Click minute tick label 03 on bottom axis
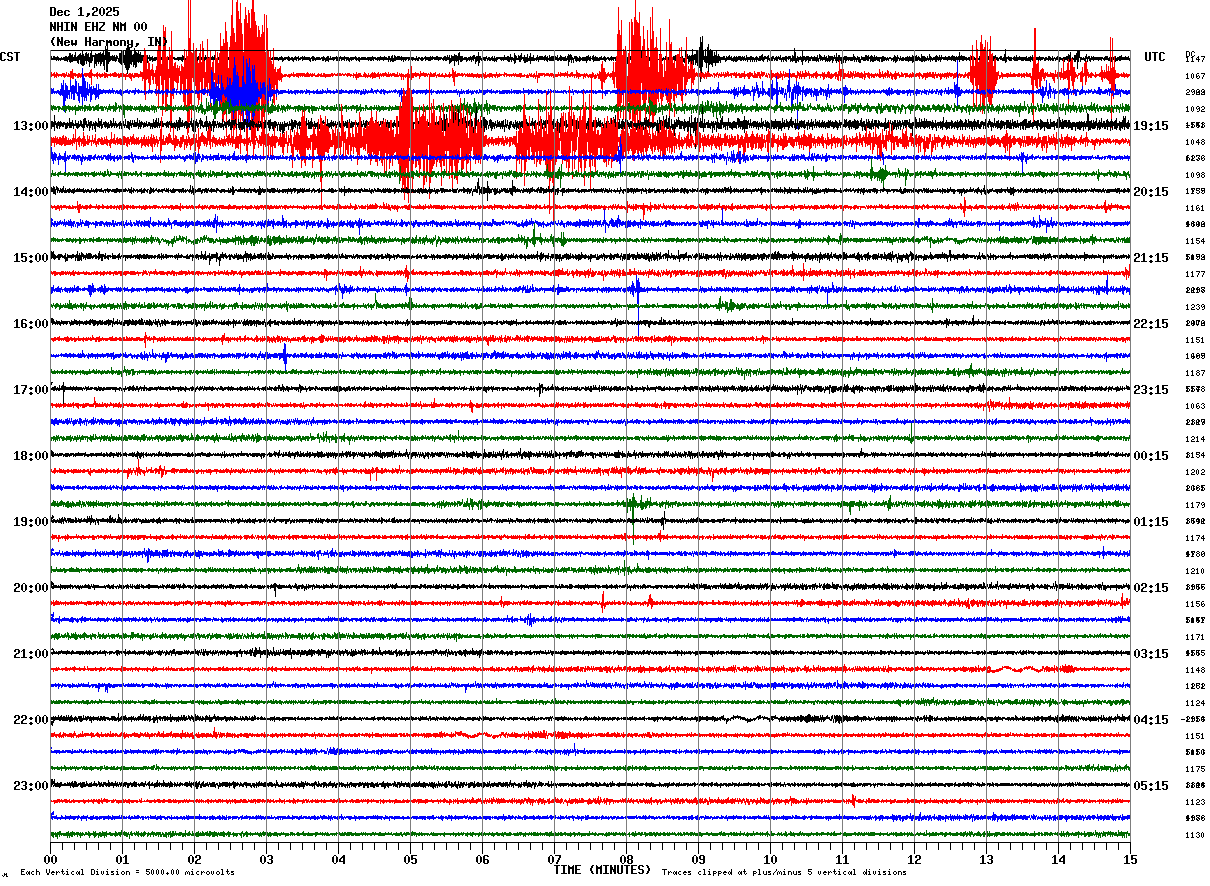The width and height of the screenshot is (1210, 886). [x=266, y=859]
